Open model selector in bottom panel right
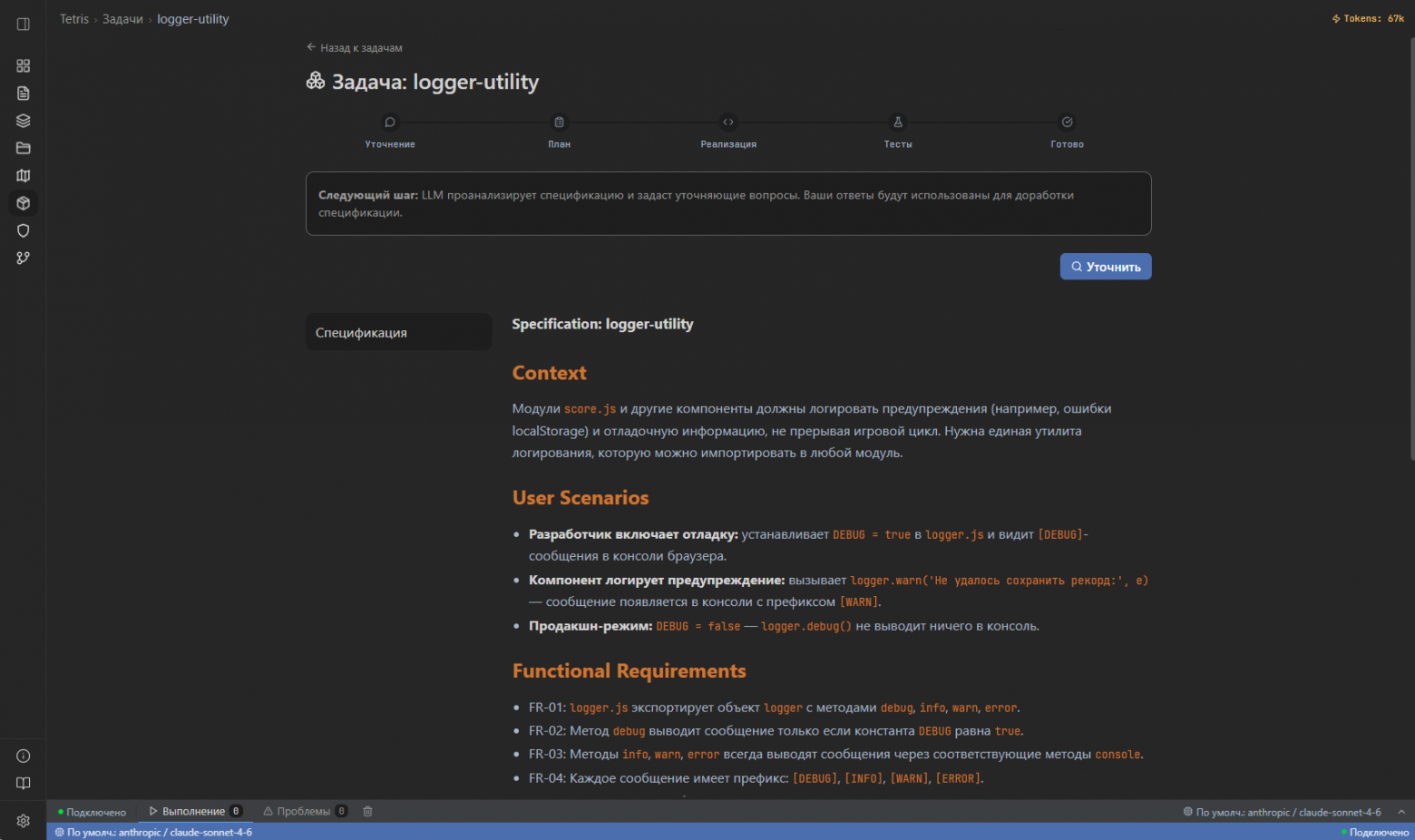The height and width of the screenshot is (840, 1415). pyautogui.click(x=1283, y=812)
